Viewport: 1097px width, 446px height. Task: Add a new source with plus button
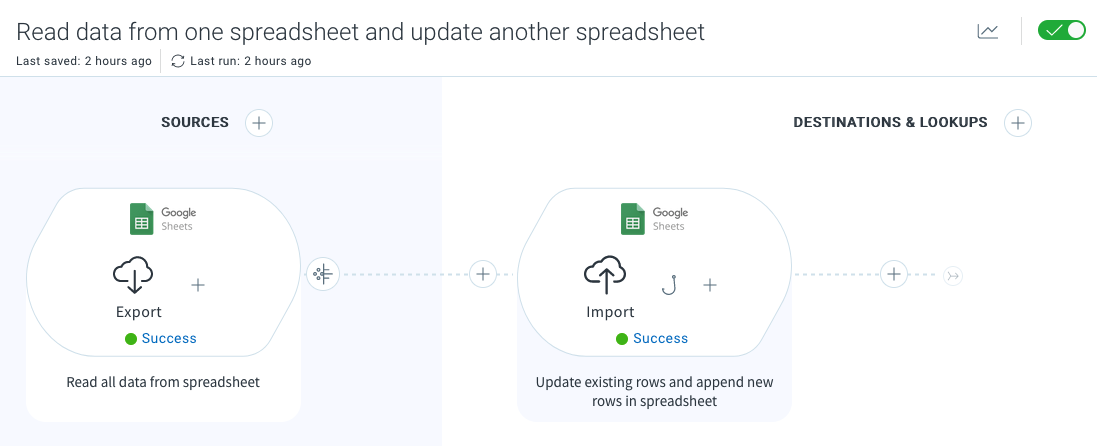point(259,123)
